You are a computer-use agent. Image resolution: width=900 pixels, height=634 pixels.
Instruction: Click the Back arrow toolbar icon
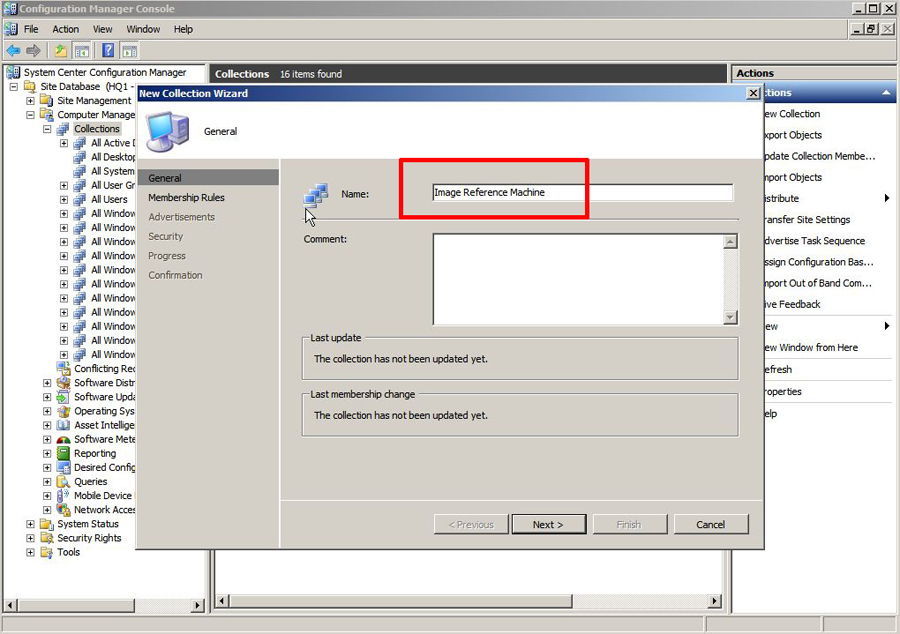click(x=13, y=50)
